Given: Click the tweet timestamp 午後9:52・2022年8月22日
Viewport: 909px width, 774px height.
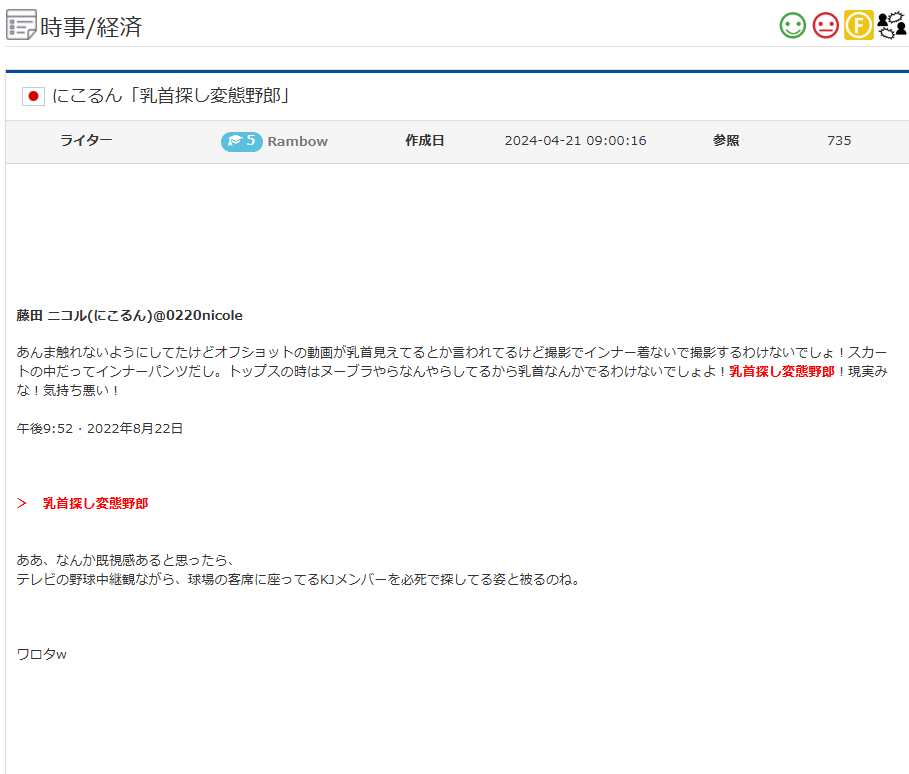Looking at the screenshot, I should point(100,428).
